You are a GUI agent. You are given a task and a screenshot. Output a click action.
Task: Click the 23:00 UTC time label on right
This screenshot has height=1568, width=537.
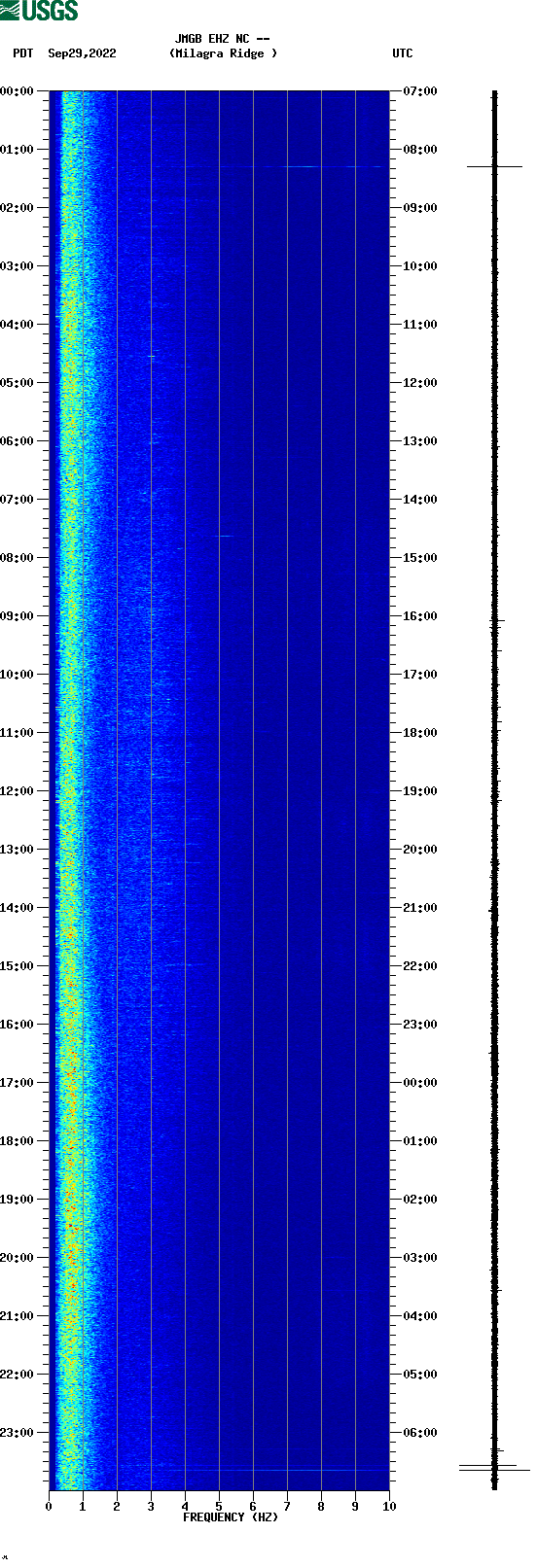pyautogui.click(x=420, y=1025)
